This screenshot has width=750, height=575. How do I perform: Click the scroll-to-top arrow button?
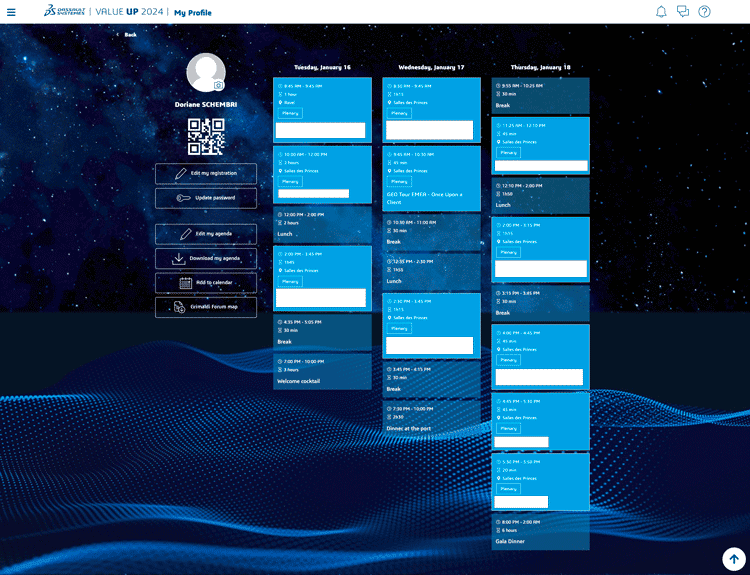pyautogui.click(x=733, y=558)
